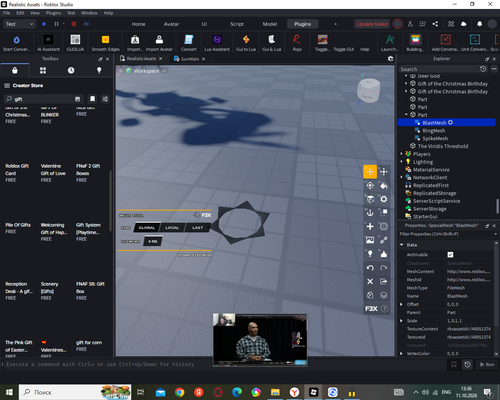Select the F3X Move tool
The image size is (500, 400).
tap(370, 172)
